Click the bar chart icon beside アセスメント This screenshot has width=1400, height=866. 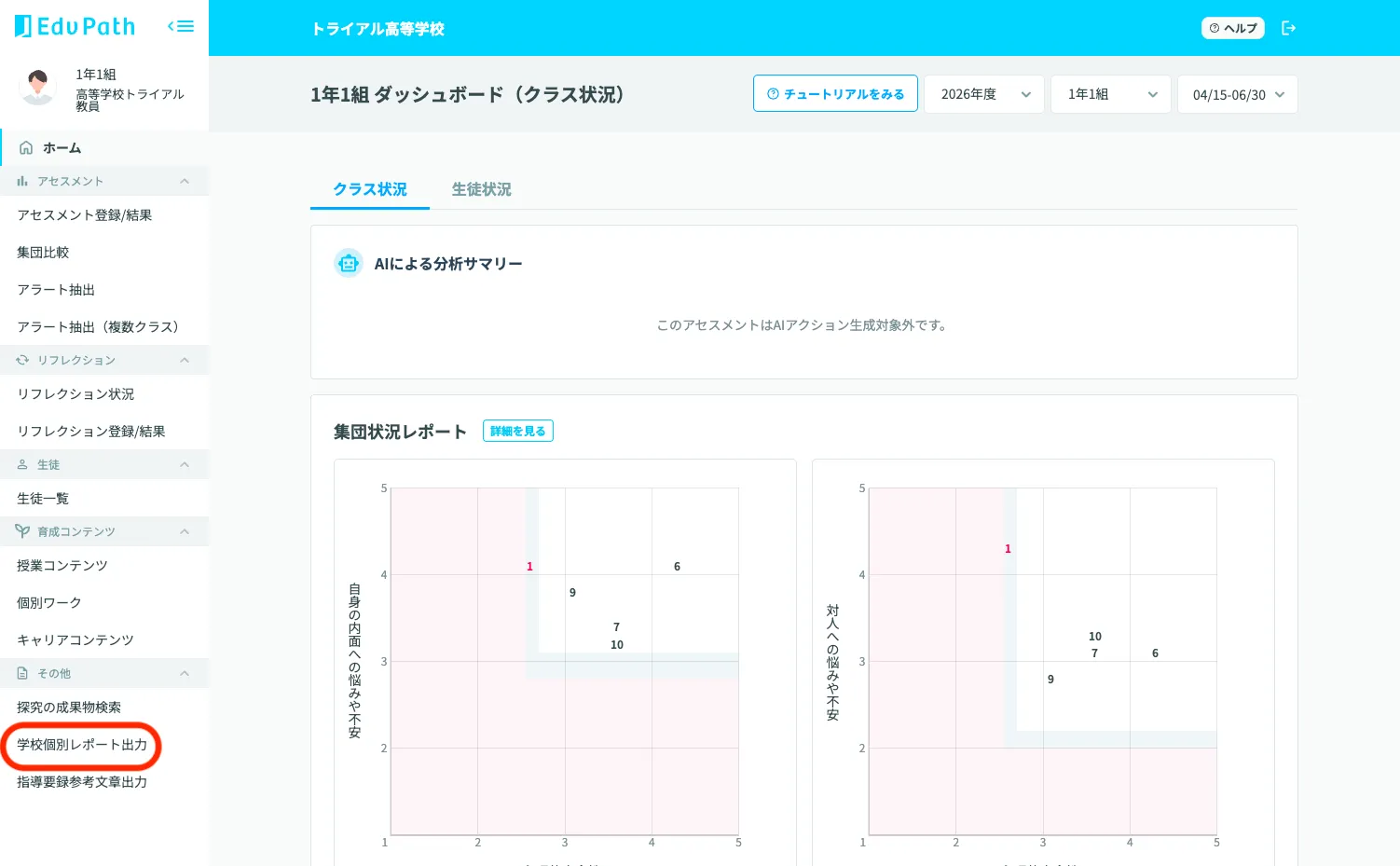click(22, 181)
